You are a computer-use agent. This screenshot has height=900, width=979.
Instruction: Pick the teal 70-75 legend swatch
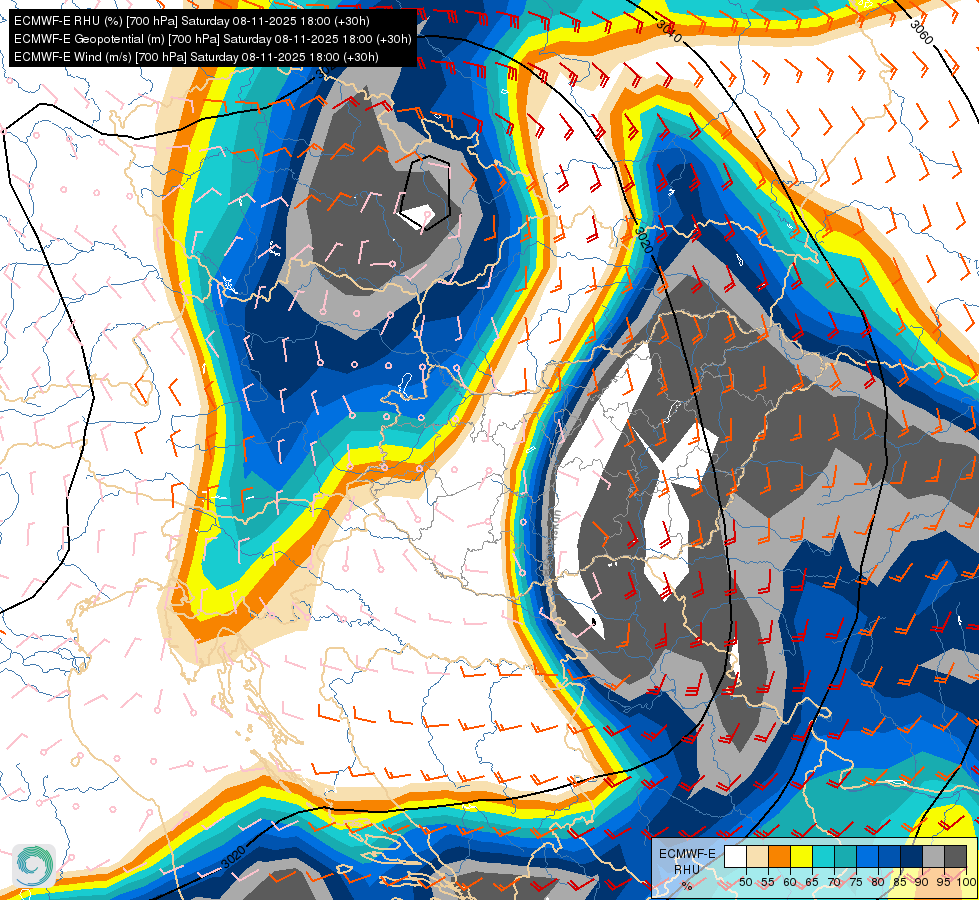[845, 856]
